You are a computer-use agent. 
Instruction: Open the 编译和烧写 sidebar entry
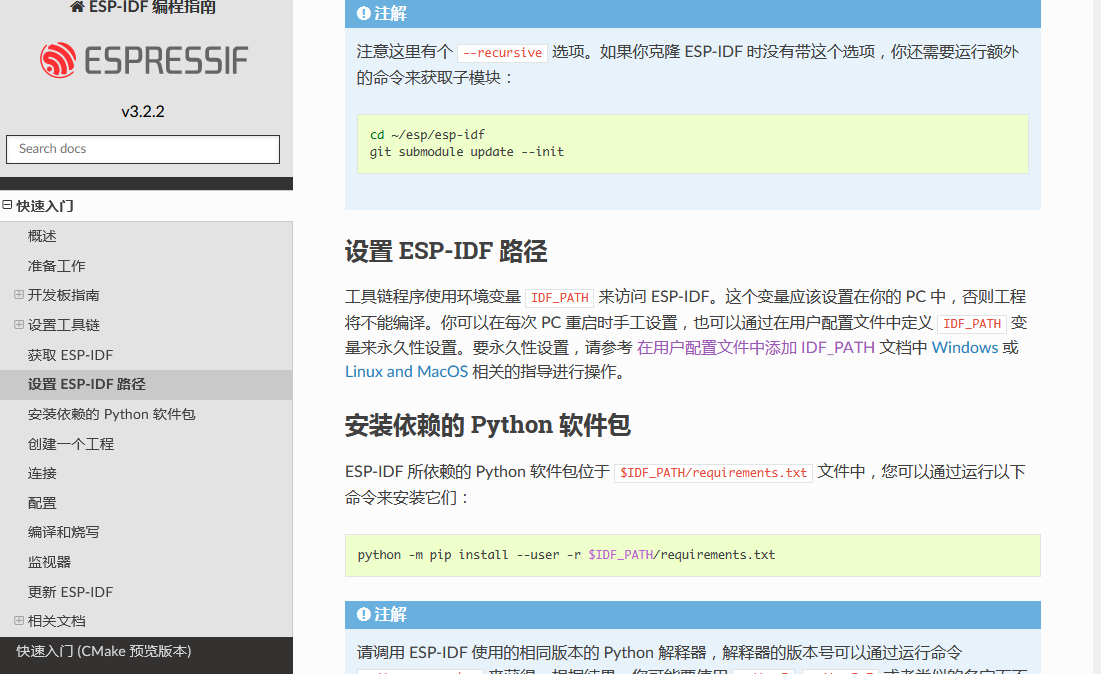pos(63,532)
